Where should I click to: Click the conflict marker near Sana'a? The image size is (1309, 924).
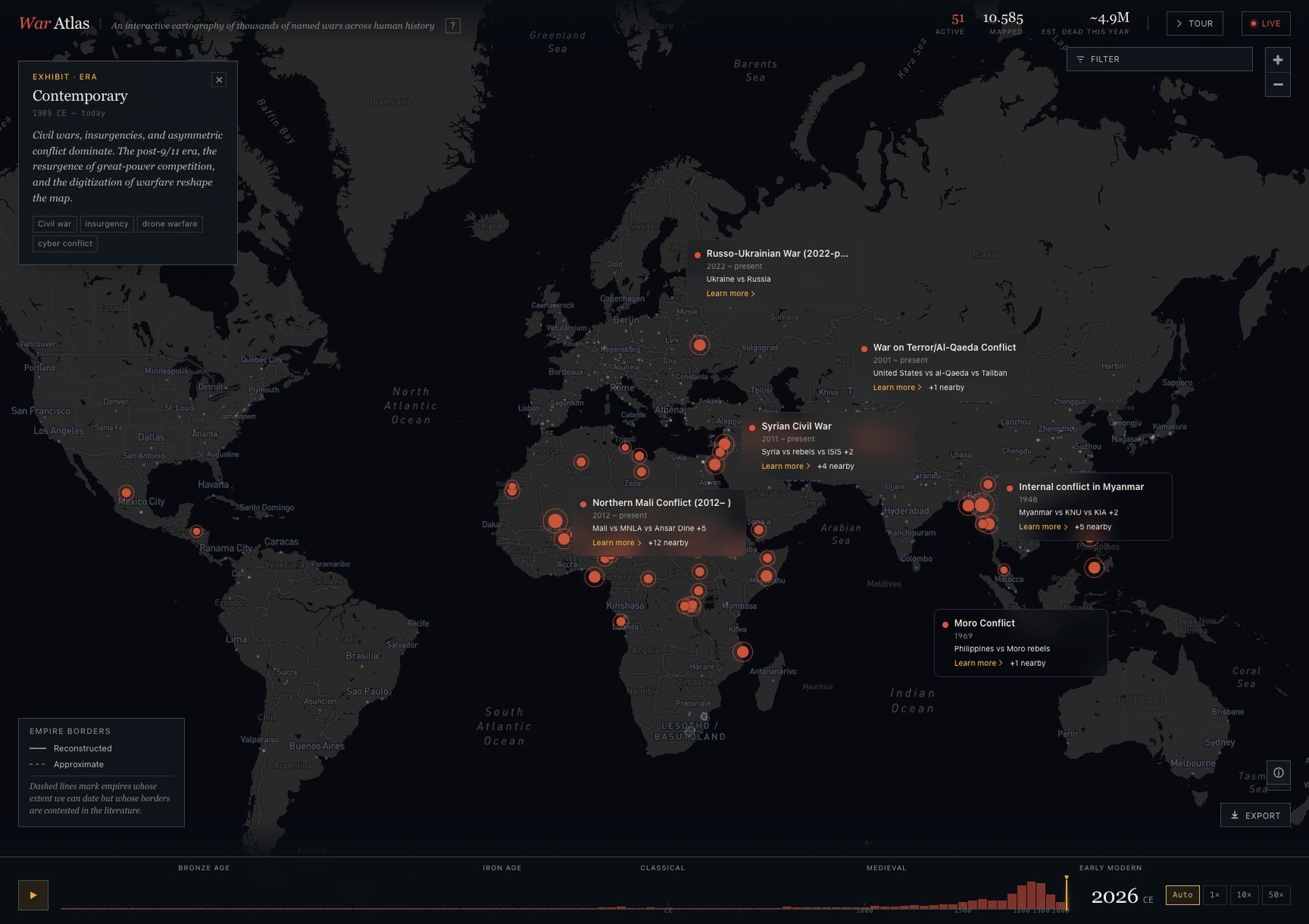[x=758, y=530]
